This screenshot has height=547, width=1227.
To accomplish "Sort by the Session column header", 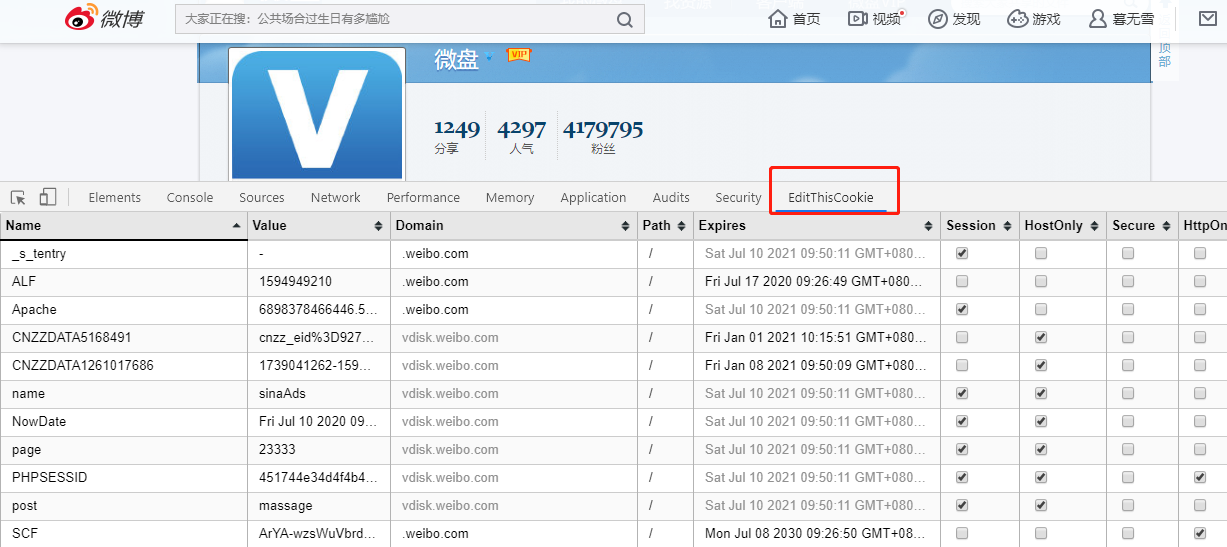I will (979, 225).
